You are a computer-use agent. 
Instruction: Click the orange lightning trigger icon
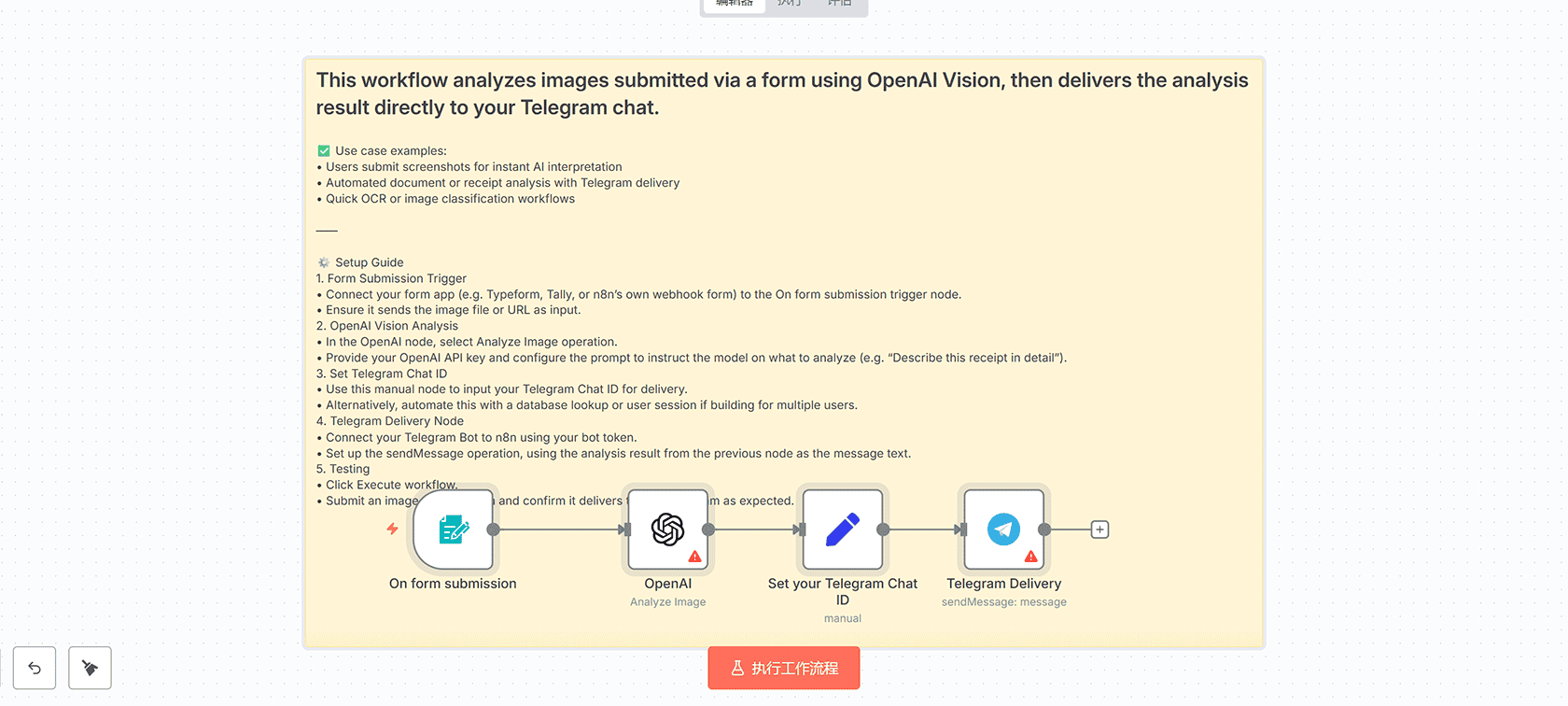coord(393,529)
